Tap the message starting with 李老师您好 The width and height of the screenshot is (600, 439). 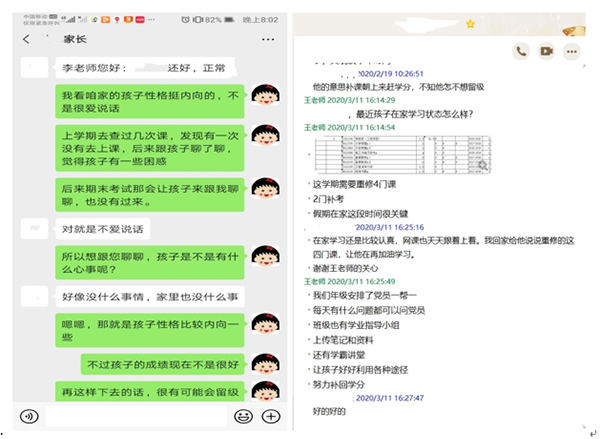coord(145,68)
